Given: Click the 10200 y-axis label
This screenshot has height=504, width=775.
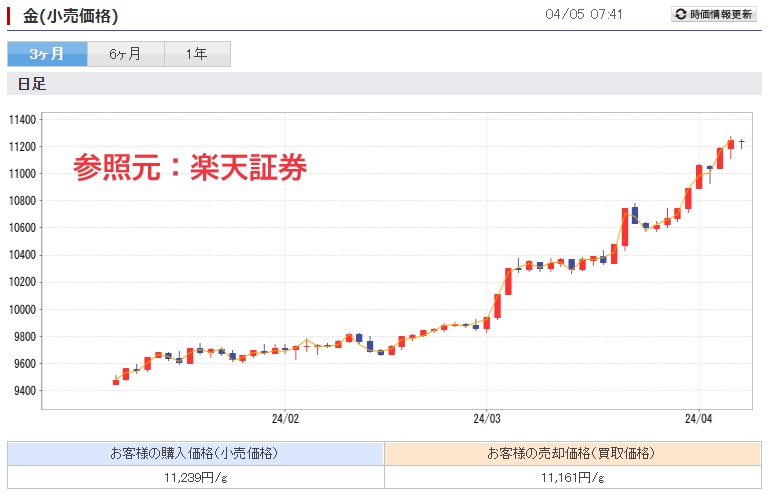Looking at the screenshot, I should click(22, 282).
